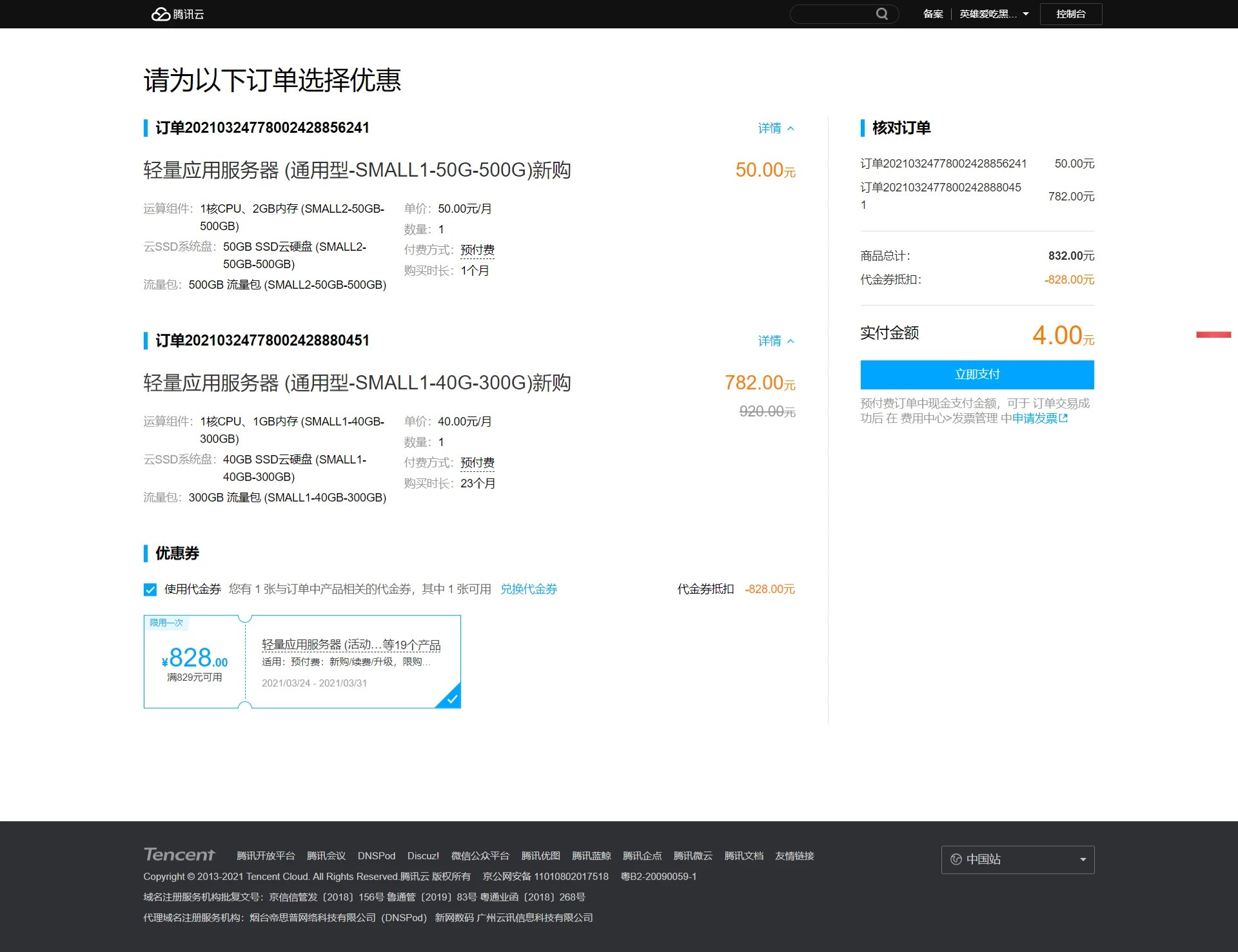Image resolution: width=1238 pixels, height=952 pixels.
Task: Click the search magnifier icon
Action: 881,14
